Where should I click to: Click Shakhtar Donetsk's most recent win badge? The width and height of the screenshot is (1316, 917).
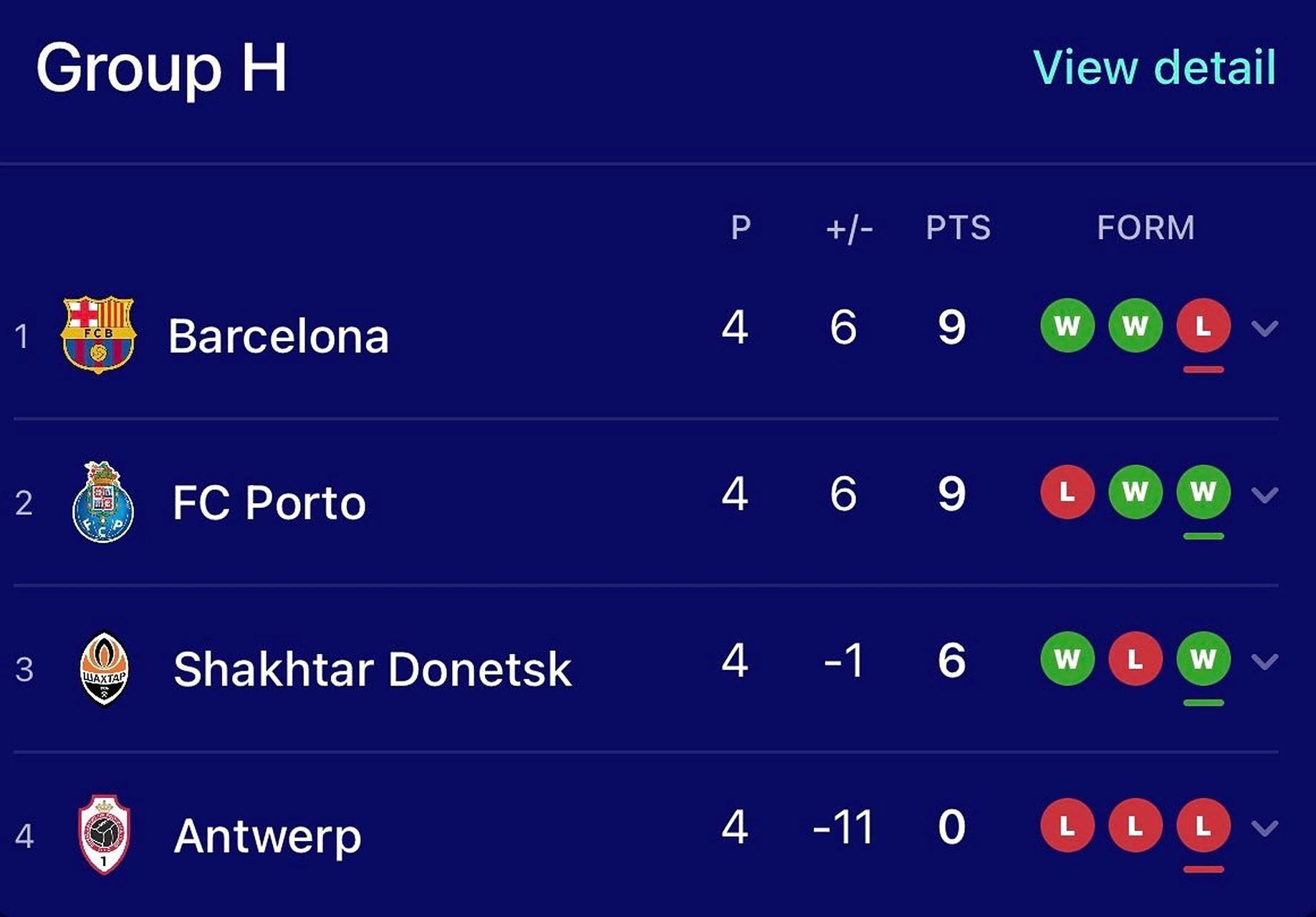pos(1203,659)
